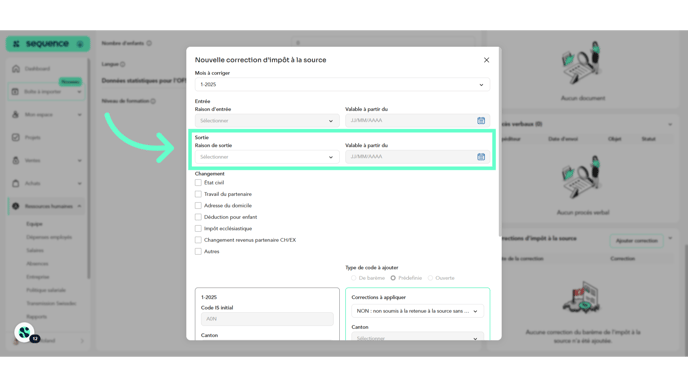Open Canton dropdown under Corrections à appliquer
Image resolution: width=688 pixels, height=387 pixels.
click(x=417, y=337)
